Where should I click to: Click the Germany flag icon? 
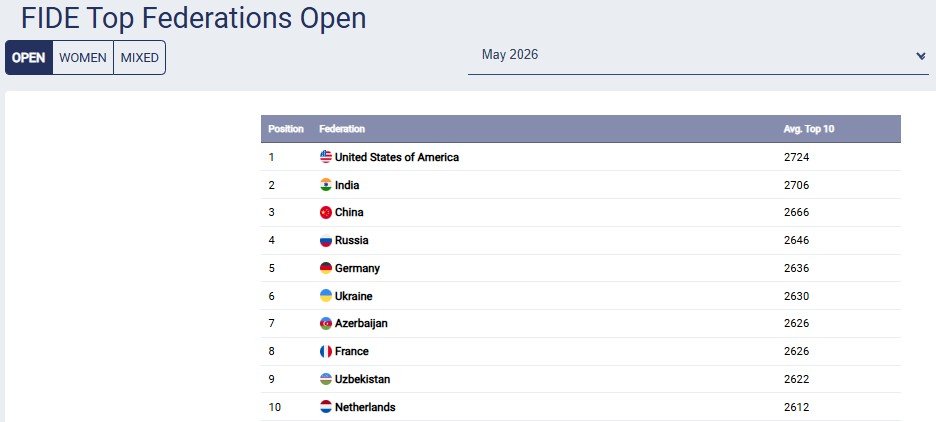point(326,268)
